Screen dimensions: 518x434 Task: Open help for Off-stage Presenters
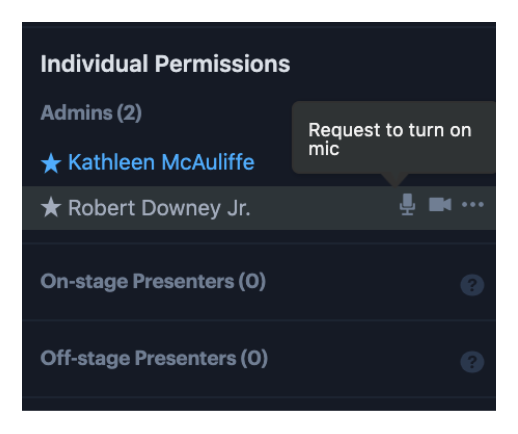(472, 362)
